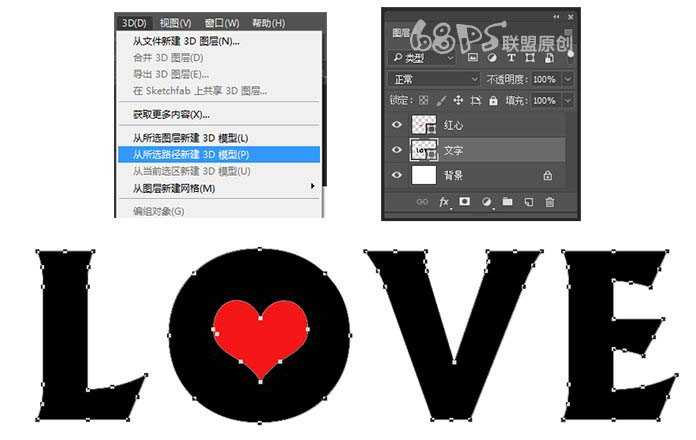Toggle visibility of the 文字 layer

[397, 150]
